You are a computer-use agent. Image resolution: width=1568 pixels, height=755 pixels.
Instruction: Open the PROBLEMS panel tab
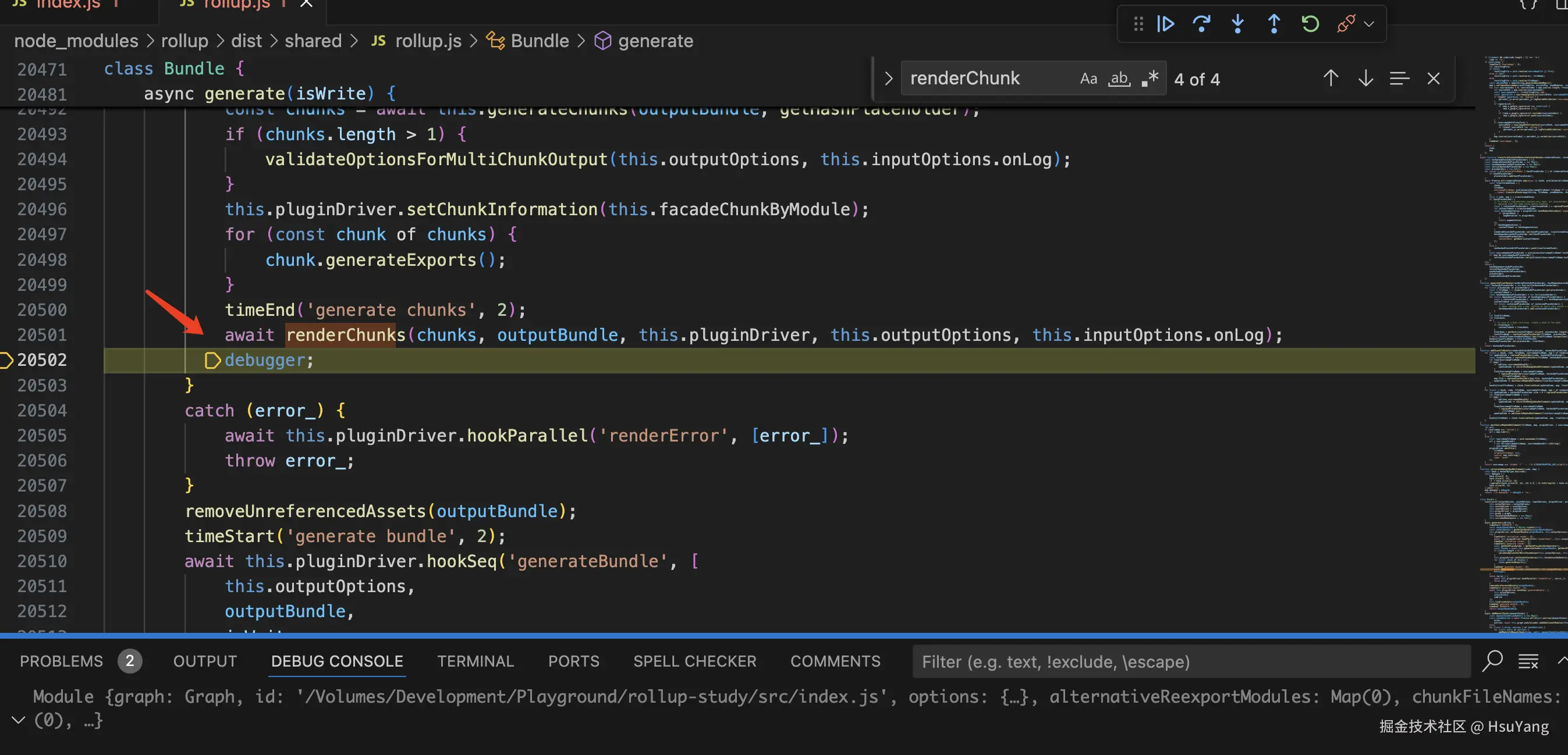(62, 661)
